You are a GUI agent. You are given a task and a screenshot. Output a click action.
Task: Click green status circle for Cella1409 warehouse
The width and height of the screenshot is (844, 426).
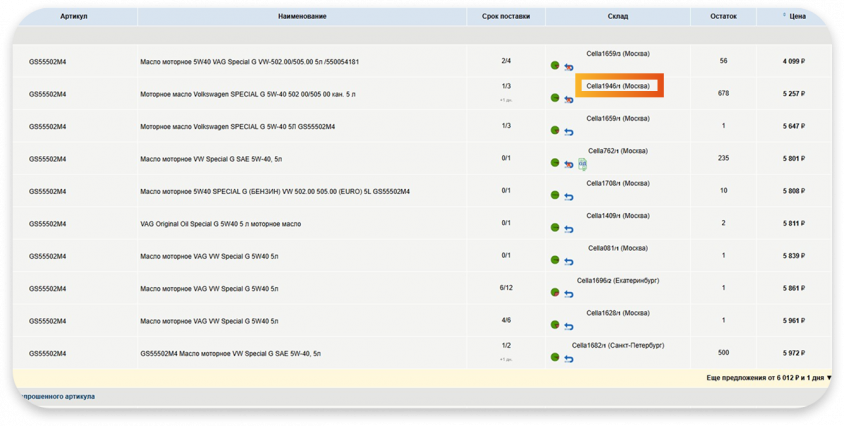[555, 228]
